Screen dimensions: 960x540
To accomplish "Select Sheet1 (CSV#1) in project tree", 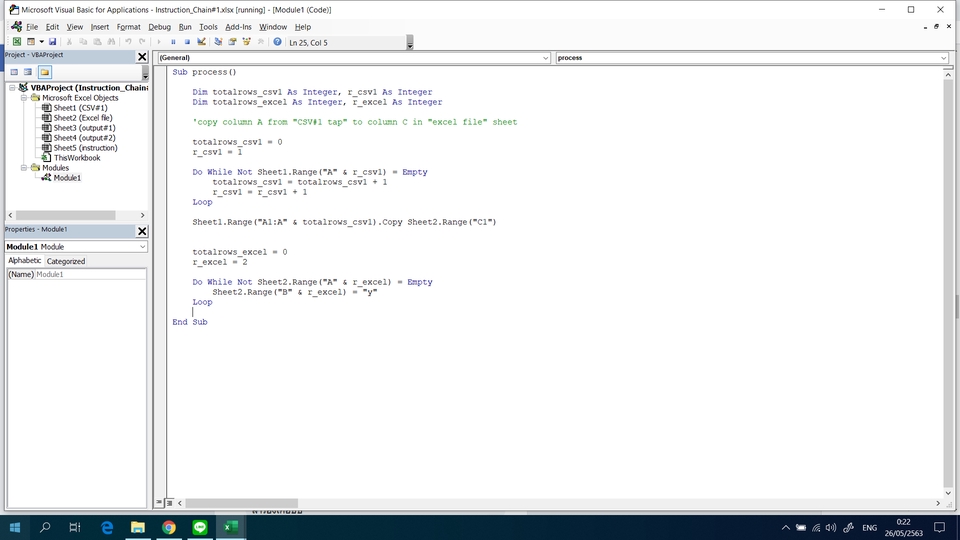I will pos(80,108).
